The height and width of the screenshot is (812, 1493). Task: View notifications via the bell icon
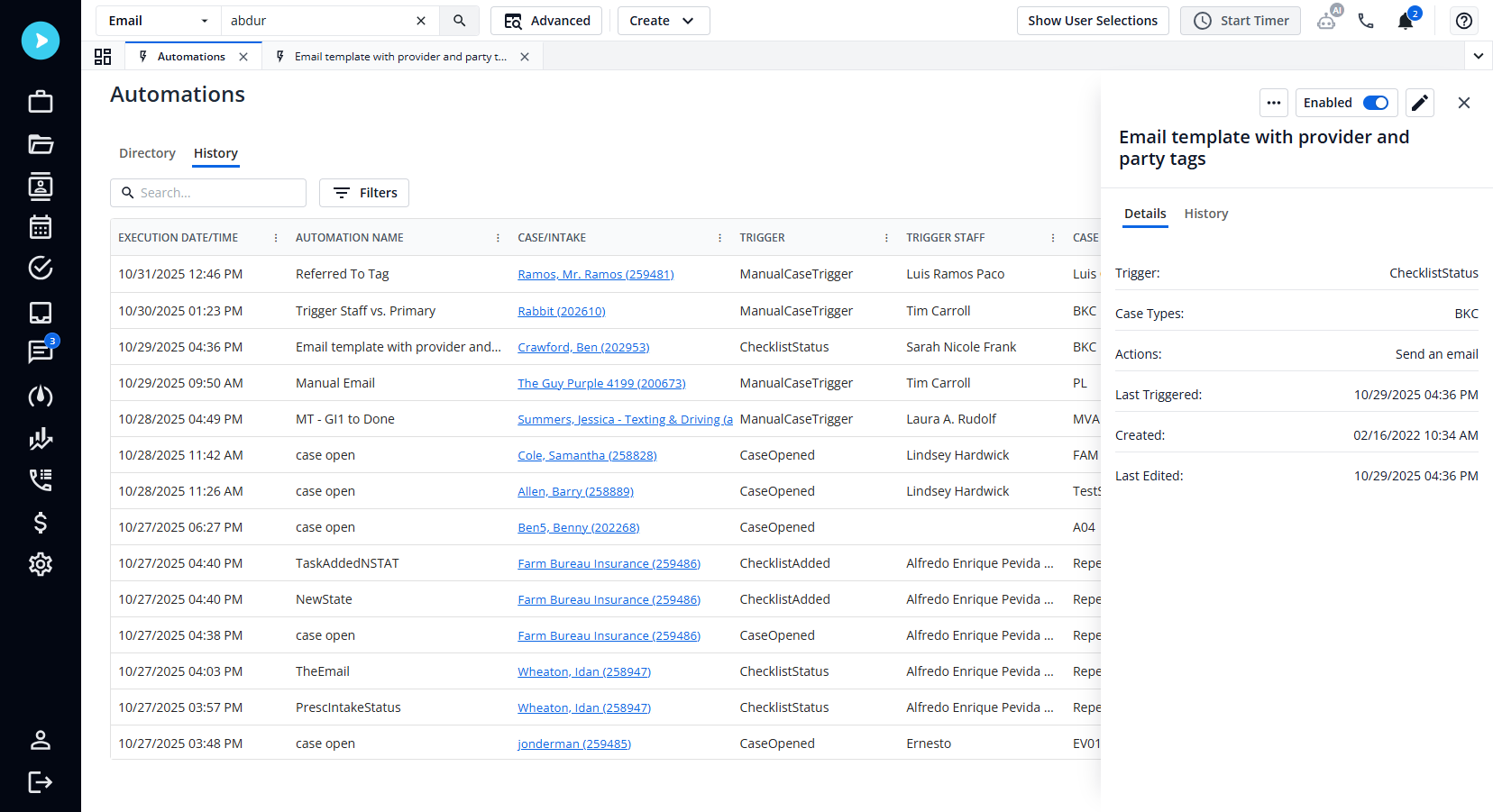[x=1406, y=20]
